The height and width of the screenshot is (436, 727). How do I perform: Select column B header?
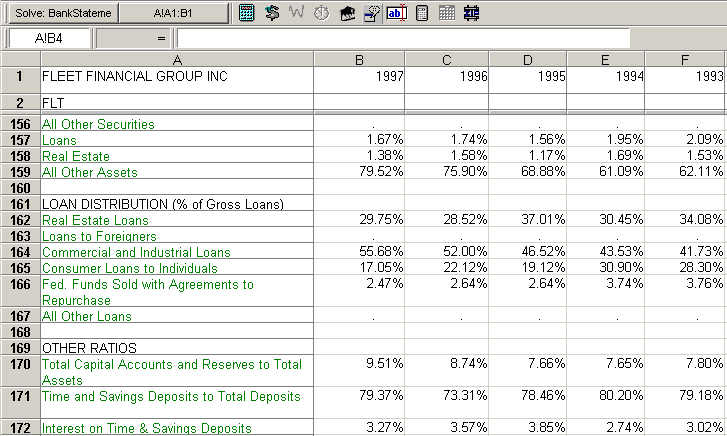359,60
